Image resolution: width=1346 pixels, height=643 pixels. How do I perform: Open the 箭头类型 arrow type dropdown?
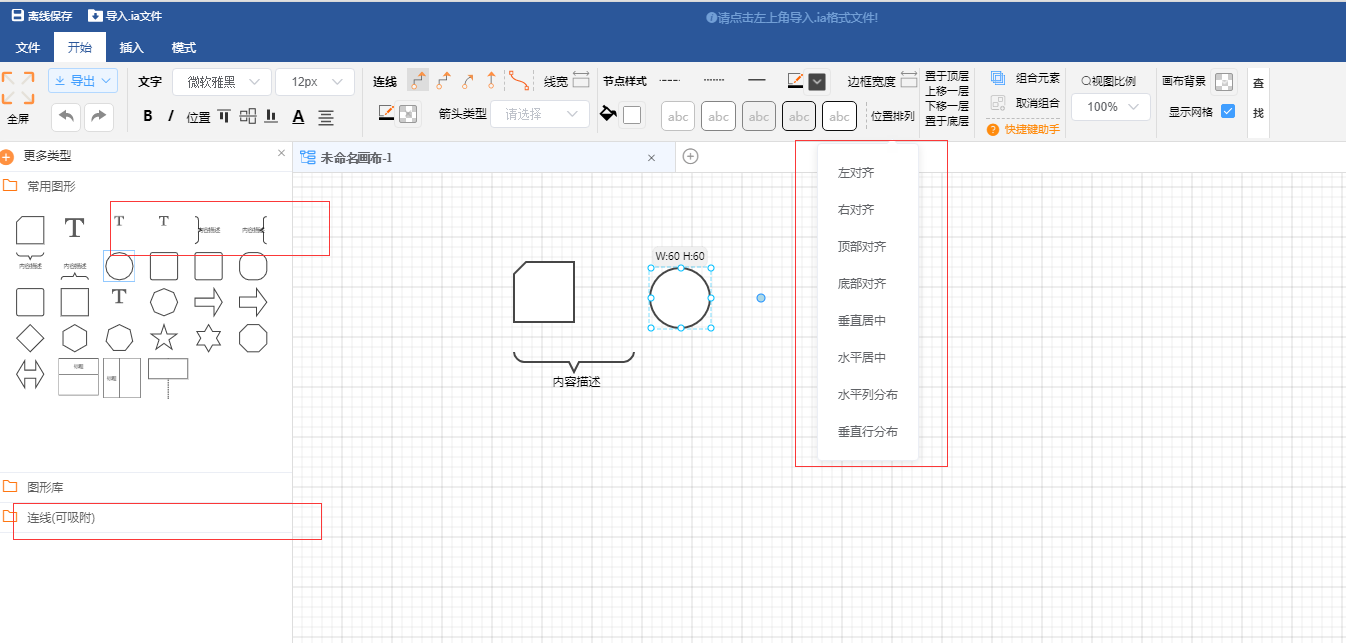(540, 114)
